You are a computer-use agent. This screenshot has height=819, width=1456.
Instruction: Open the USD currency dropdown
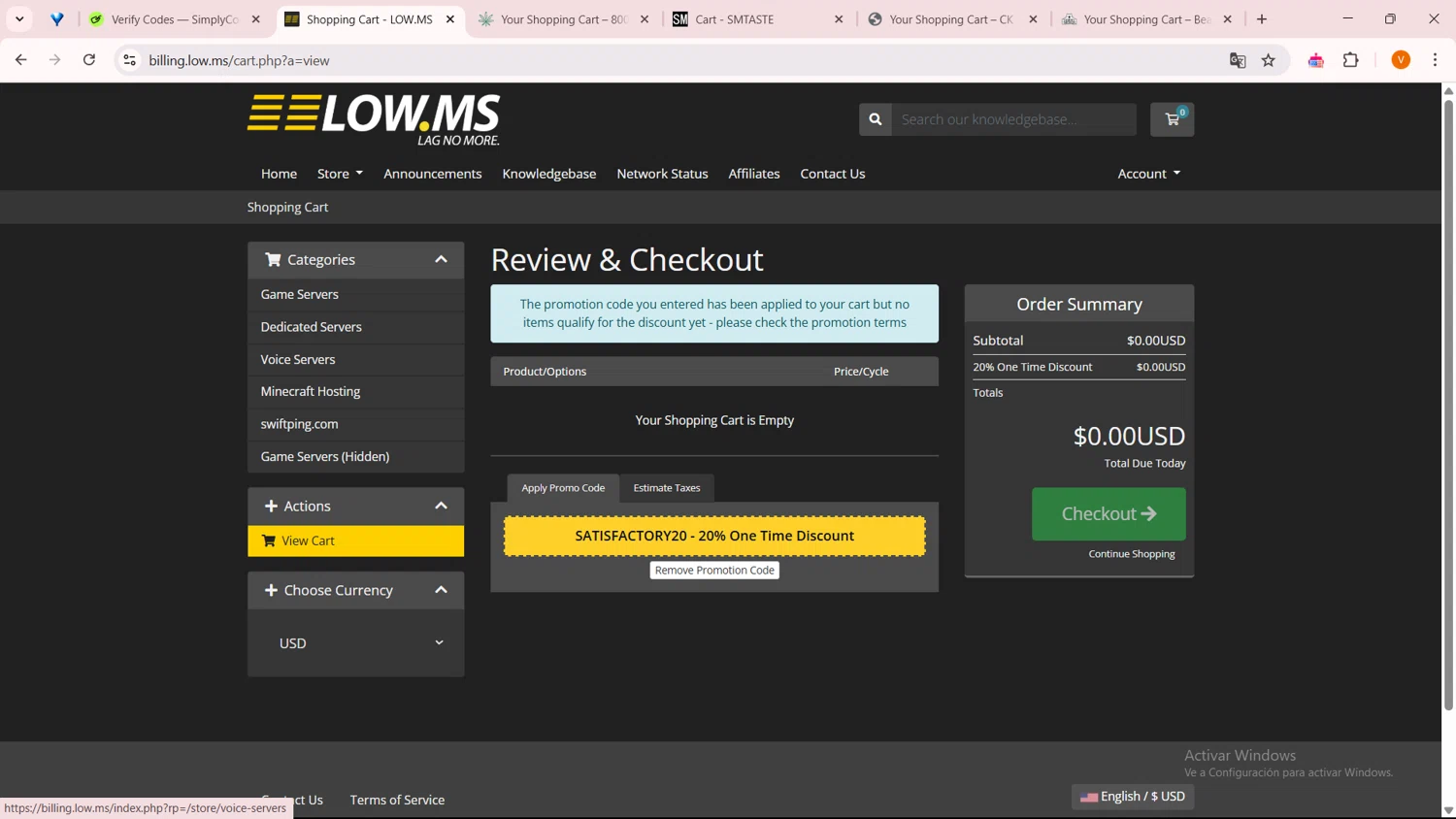(x=356, y=643)
